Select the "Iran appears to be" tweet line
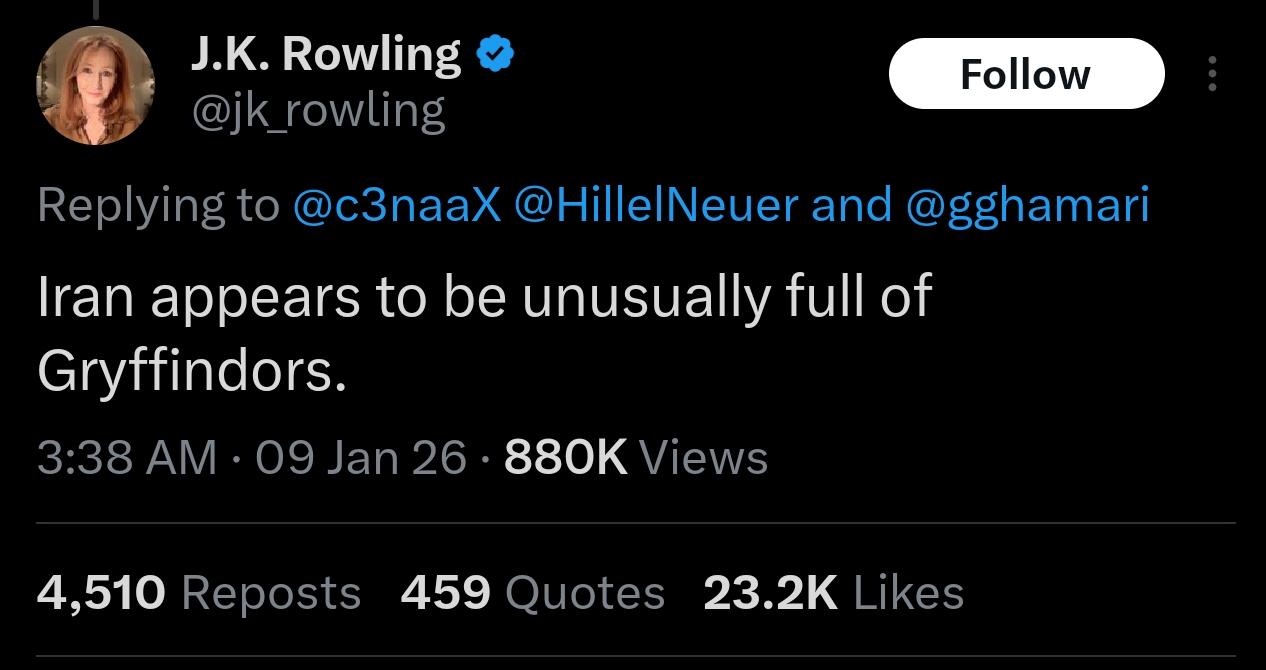This screenshot has width=1266, height=670. tap(484, 298)
